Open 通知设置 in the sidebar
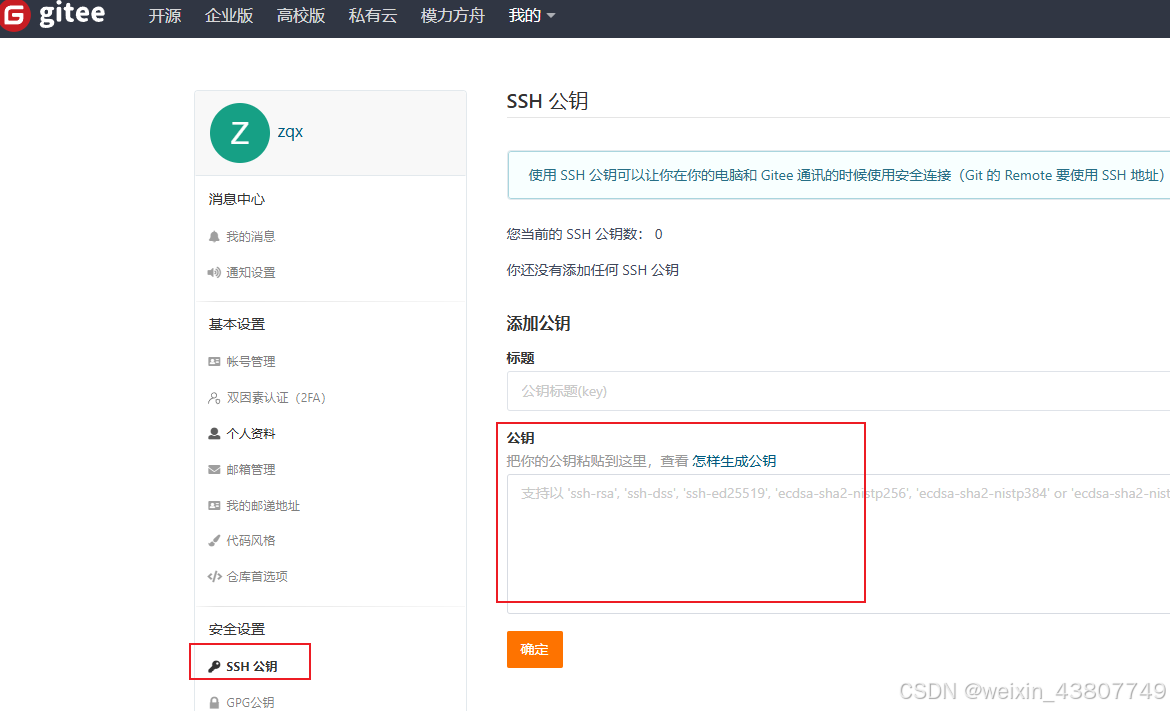The height and width of the screenshot is (711, 1170). pyautogui.click(x=251, y=272)
